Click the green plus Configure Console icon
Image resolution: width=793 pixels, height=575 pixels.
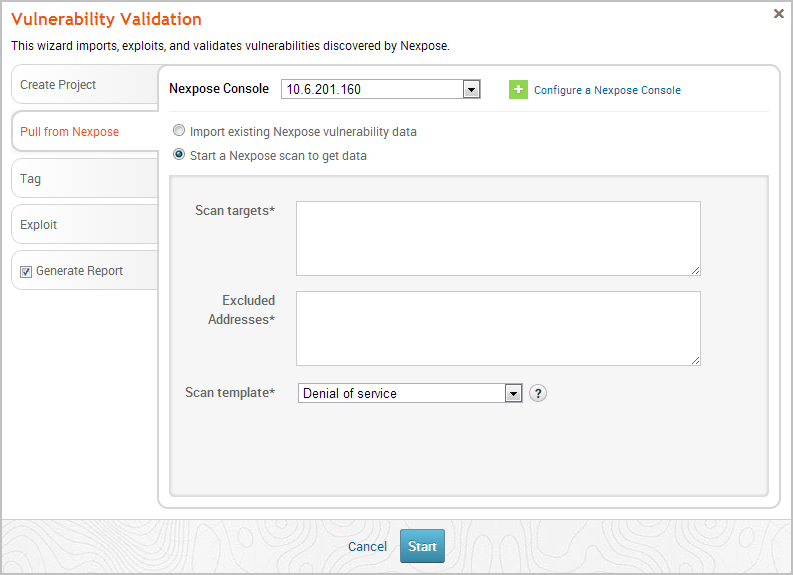[518, 90]
